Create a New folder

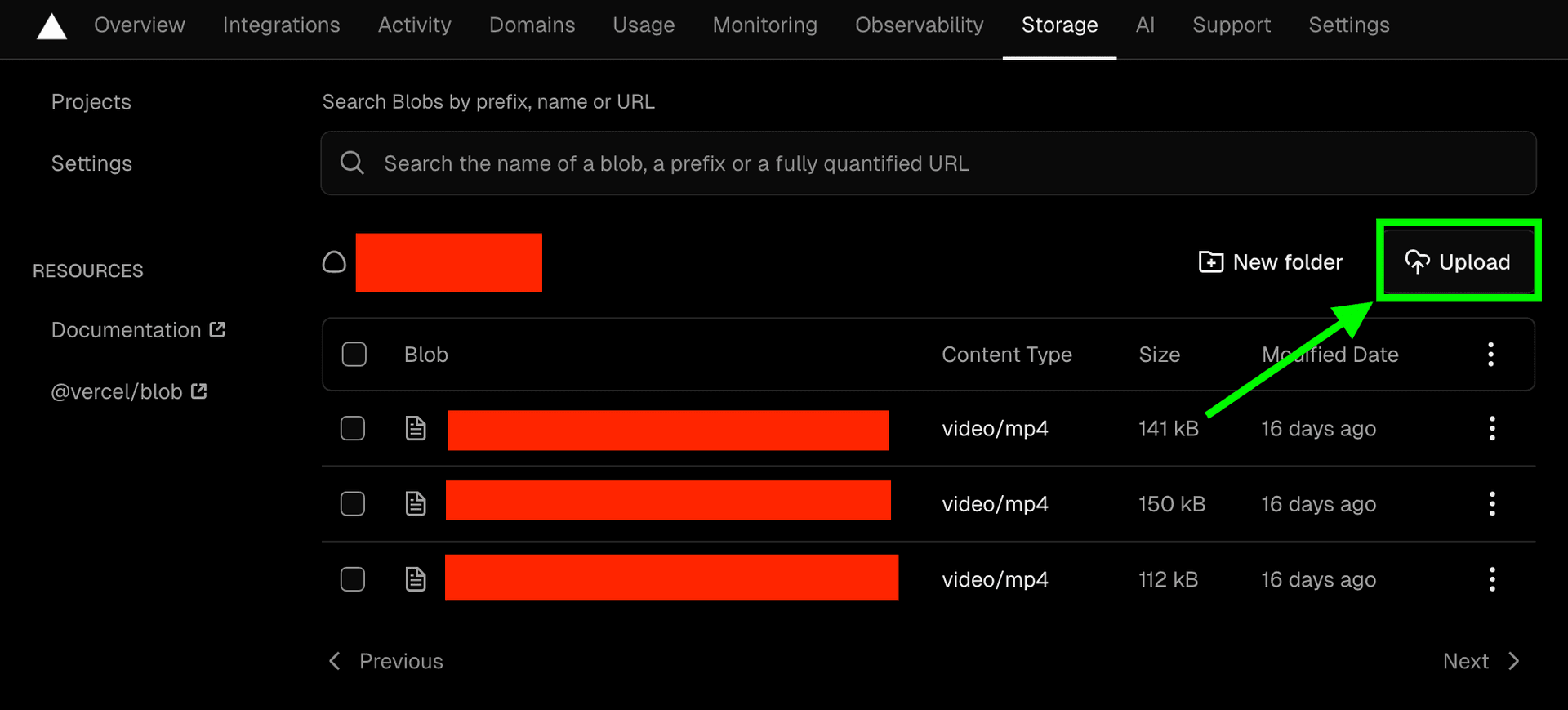click(x=1270, y=262)
